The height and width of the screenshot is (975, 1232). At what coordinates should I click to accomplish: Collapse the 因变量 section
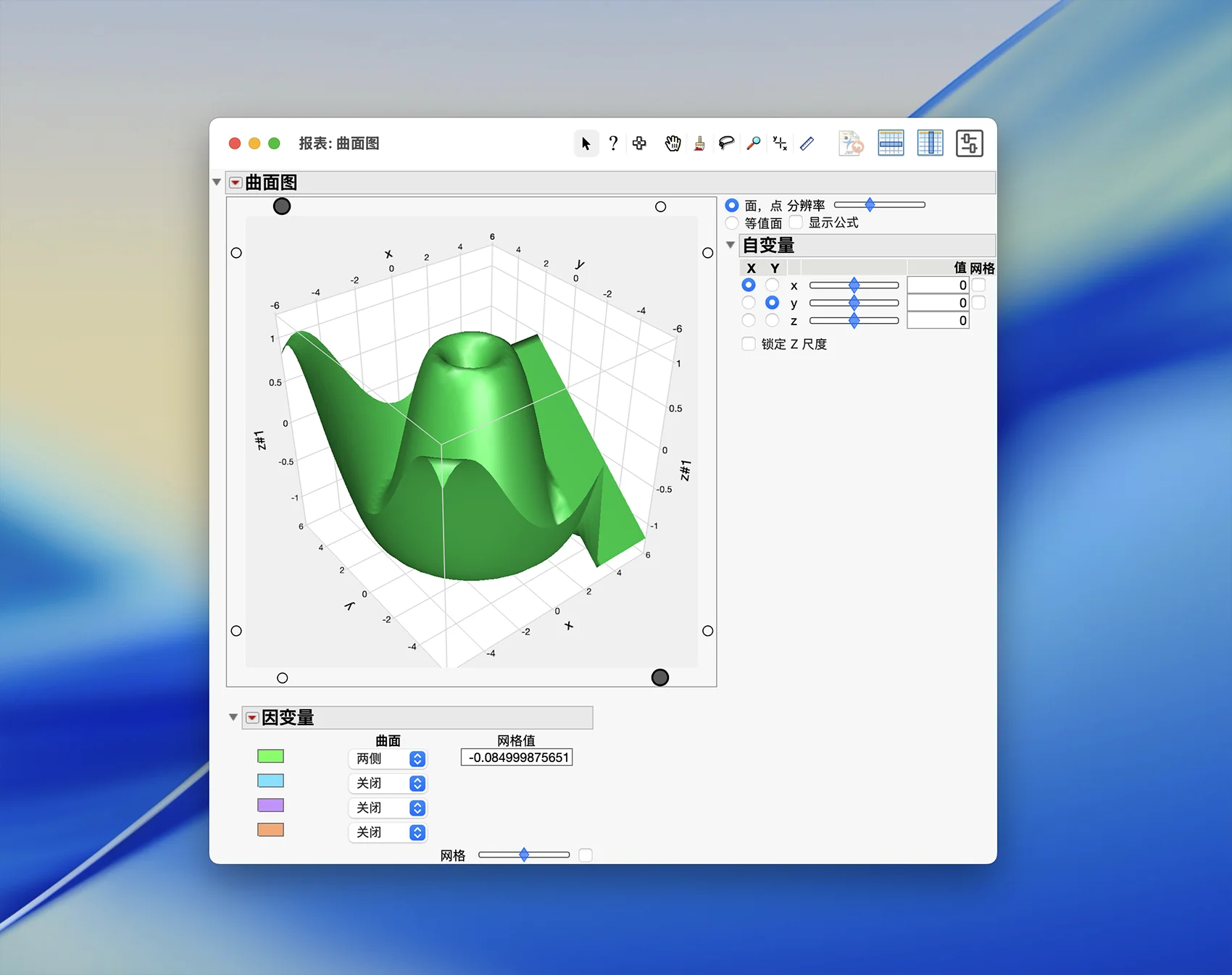tap(233, 718)
